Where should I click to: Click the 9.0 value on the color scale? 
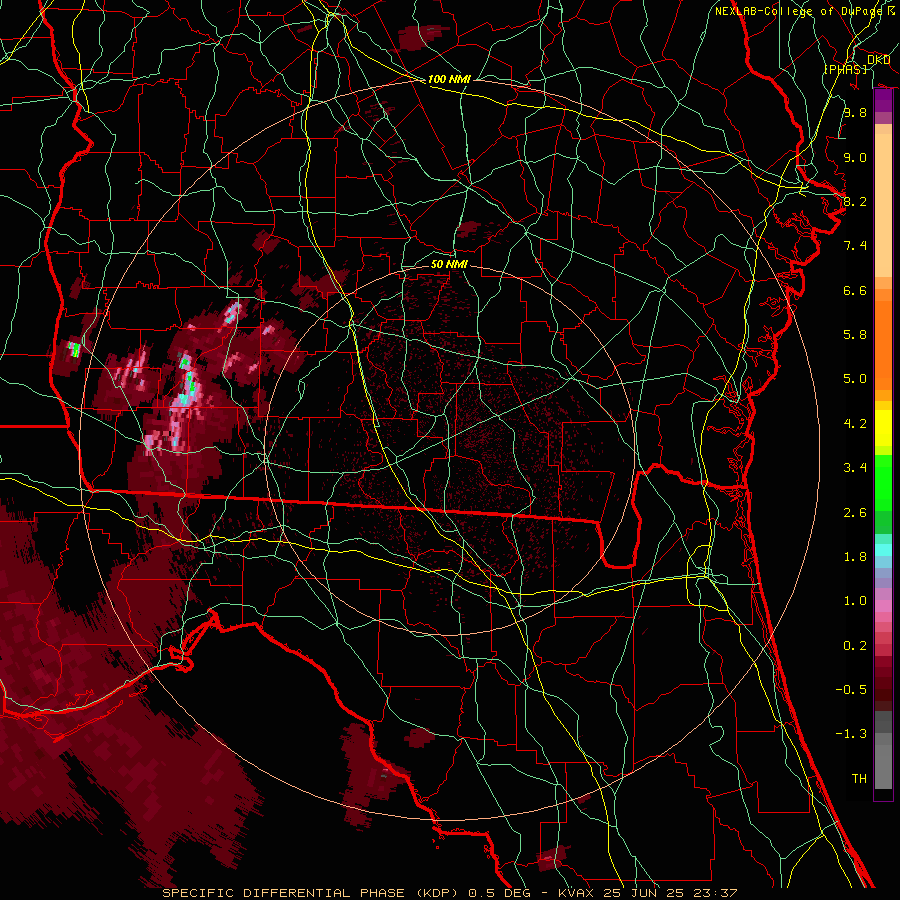tap(855, 157)
